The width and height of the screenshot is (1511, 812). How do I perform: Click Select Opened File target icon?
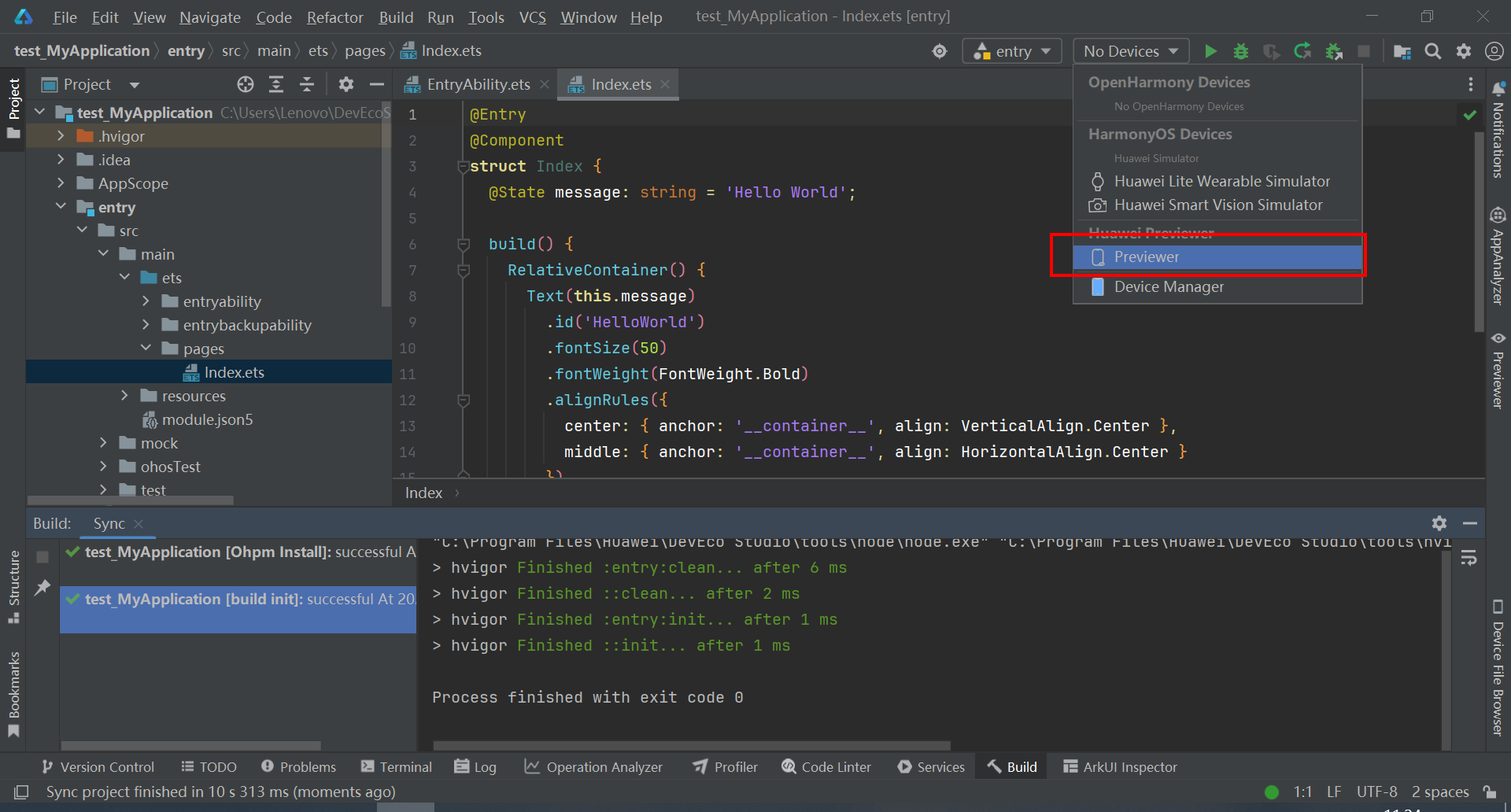click(246, 84)
